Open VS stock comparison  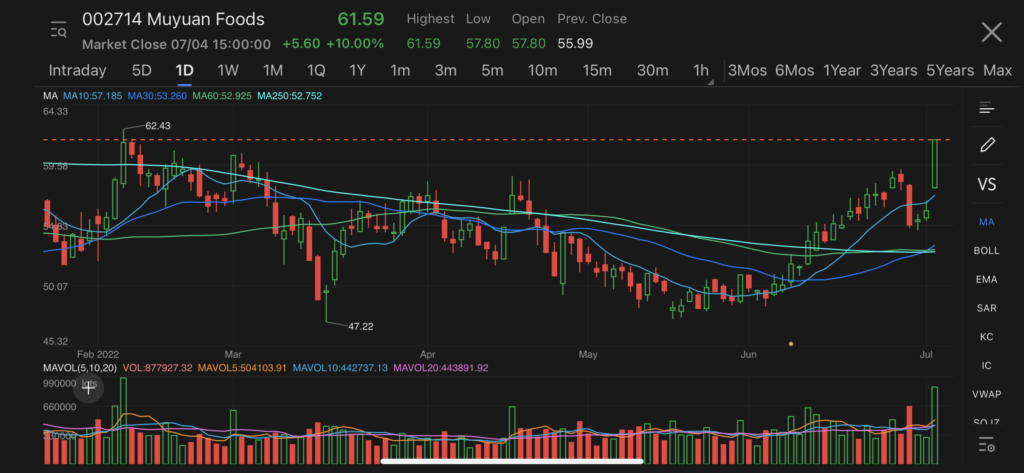click(x=987, y=184)
